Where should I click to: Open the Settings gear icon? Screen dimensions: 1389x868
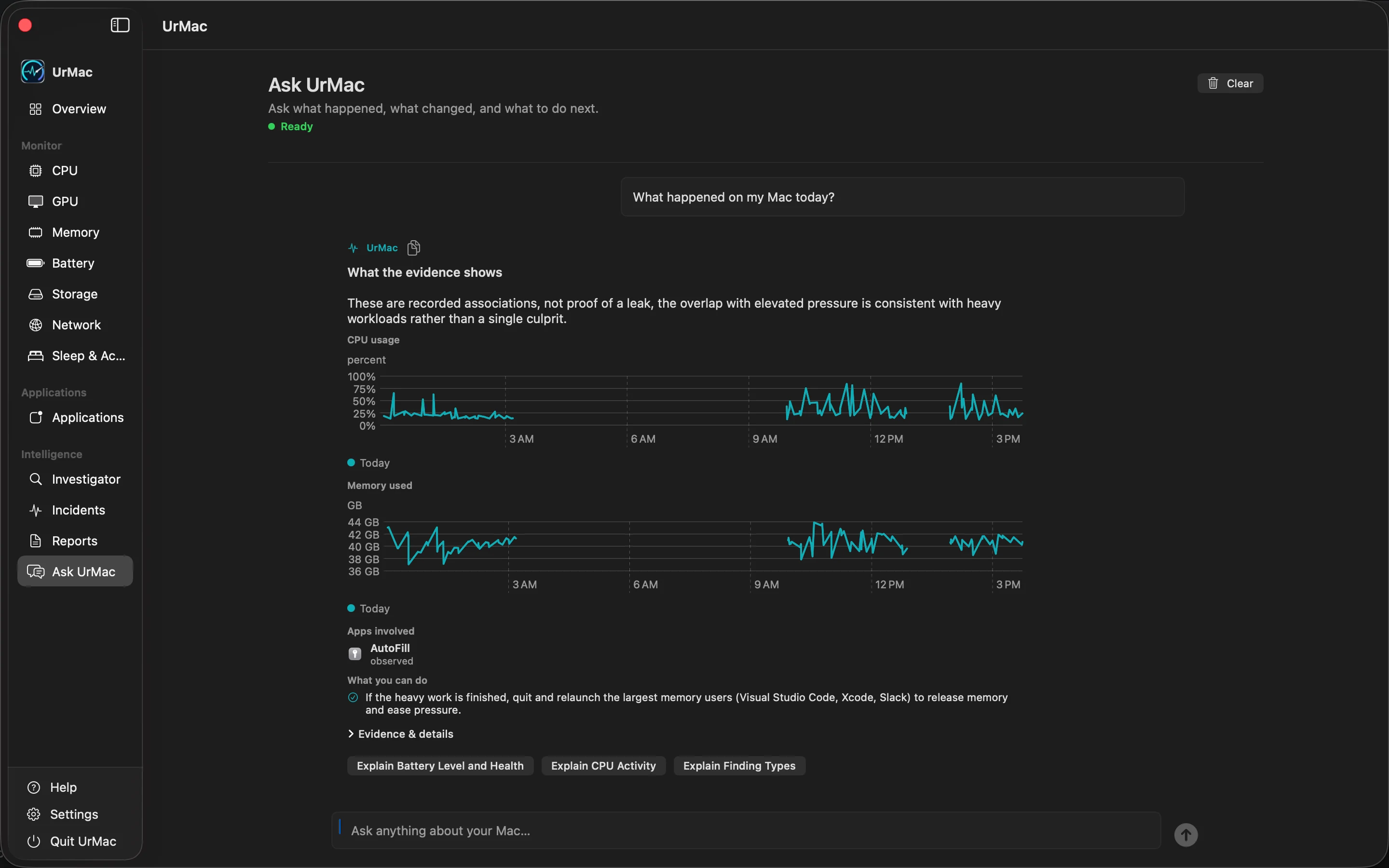(x=34, y=814)
